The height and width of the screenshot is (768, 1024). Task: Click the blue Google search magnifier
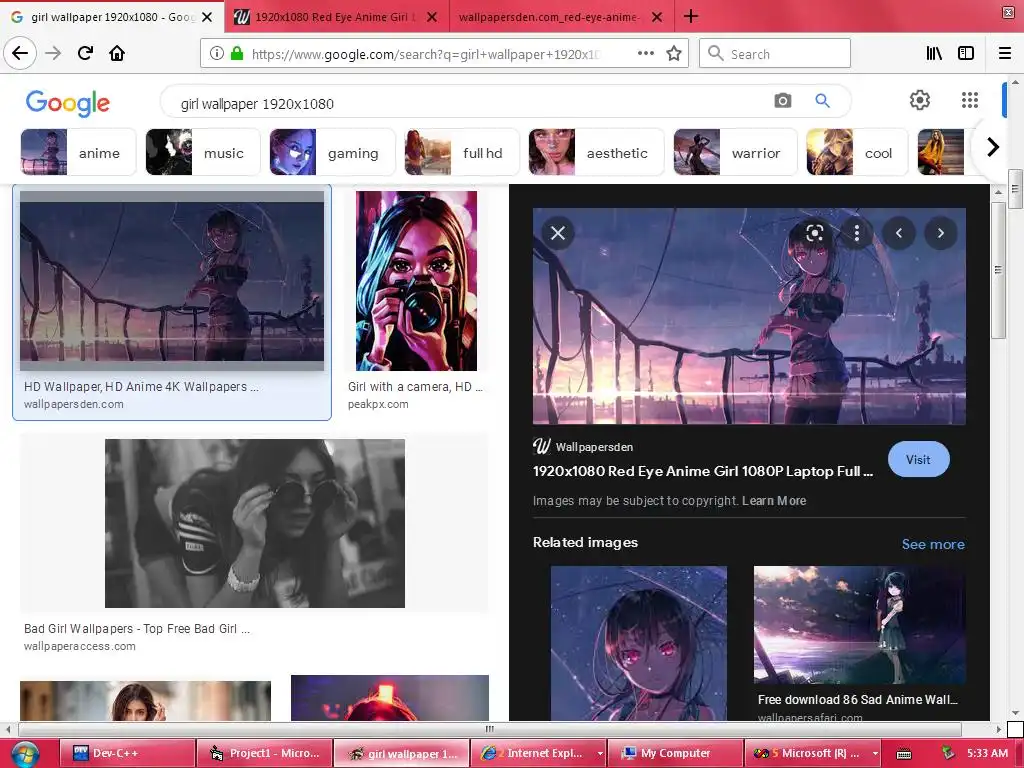(x=822, y=101)
